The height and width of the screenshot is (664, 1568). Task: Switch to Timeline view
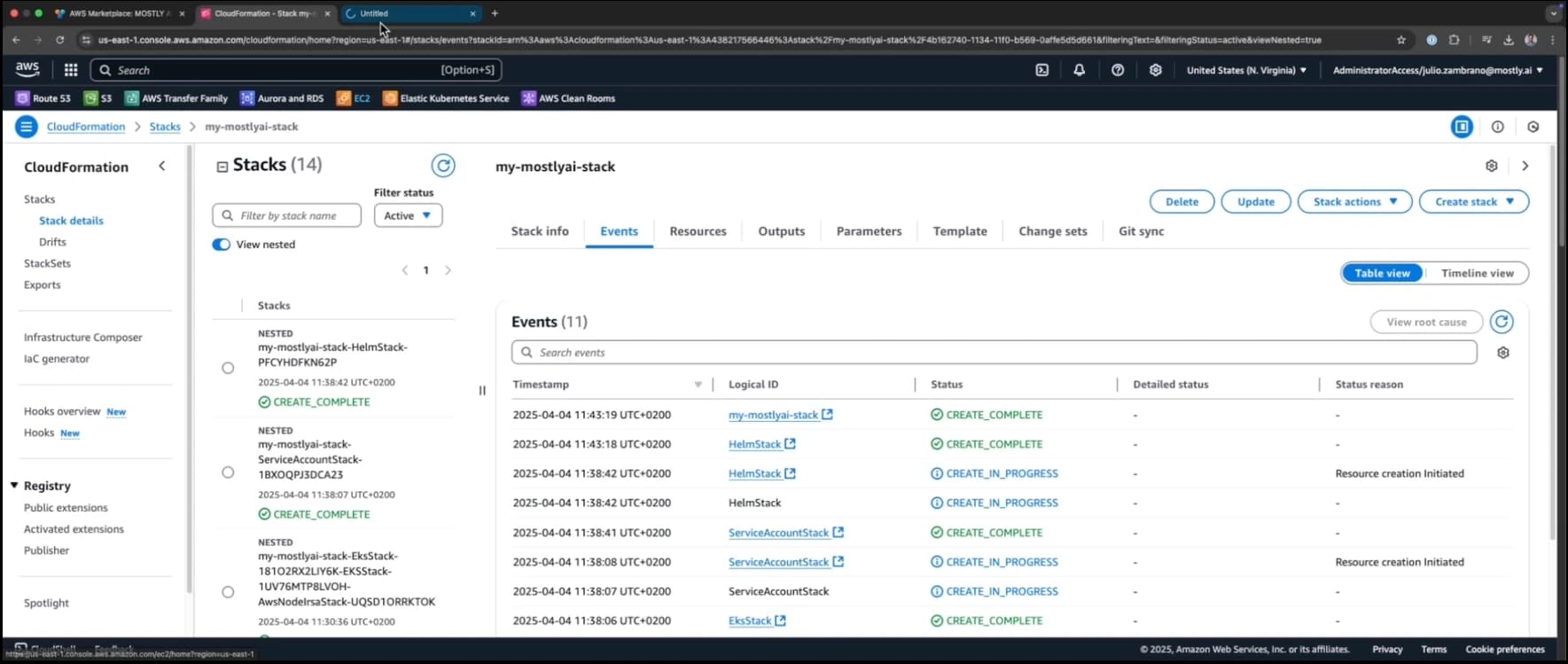[x=1477, y=273]
